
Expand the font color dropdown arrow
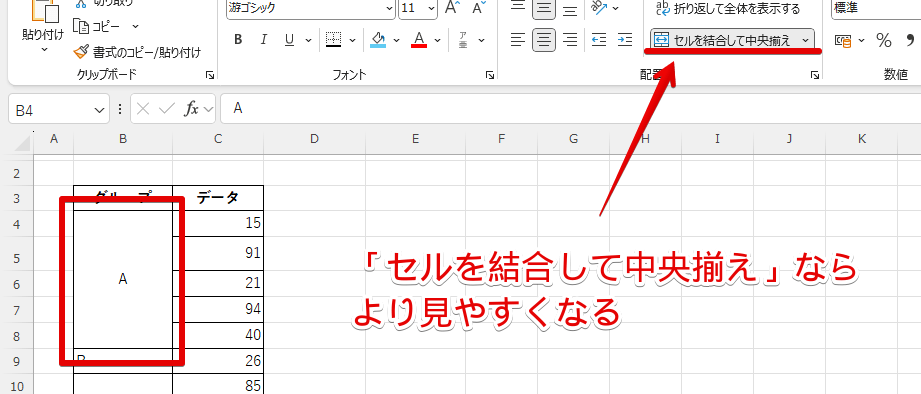click(438, 40)
